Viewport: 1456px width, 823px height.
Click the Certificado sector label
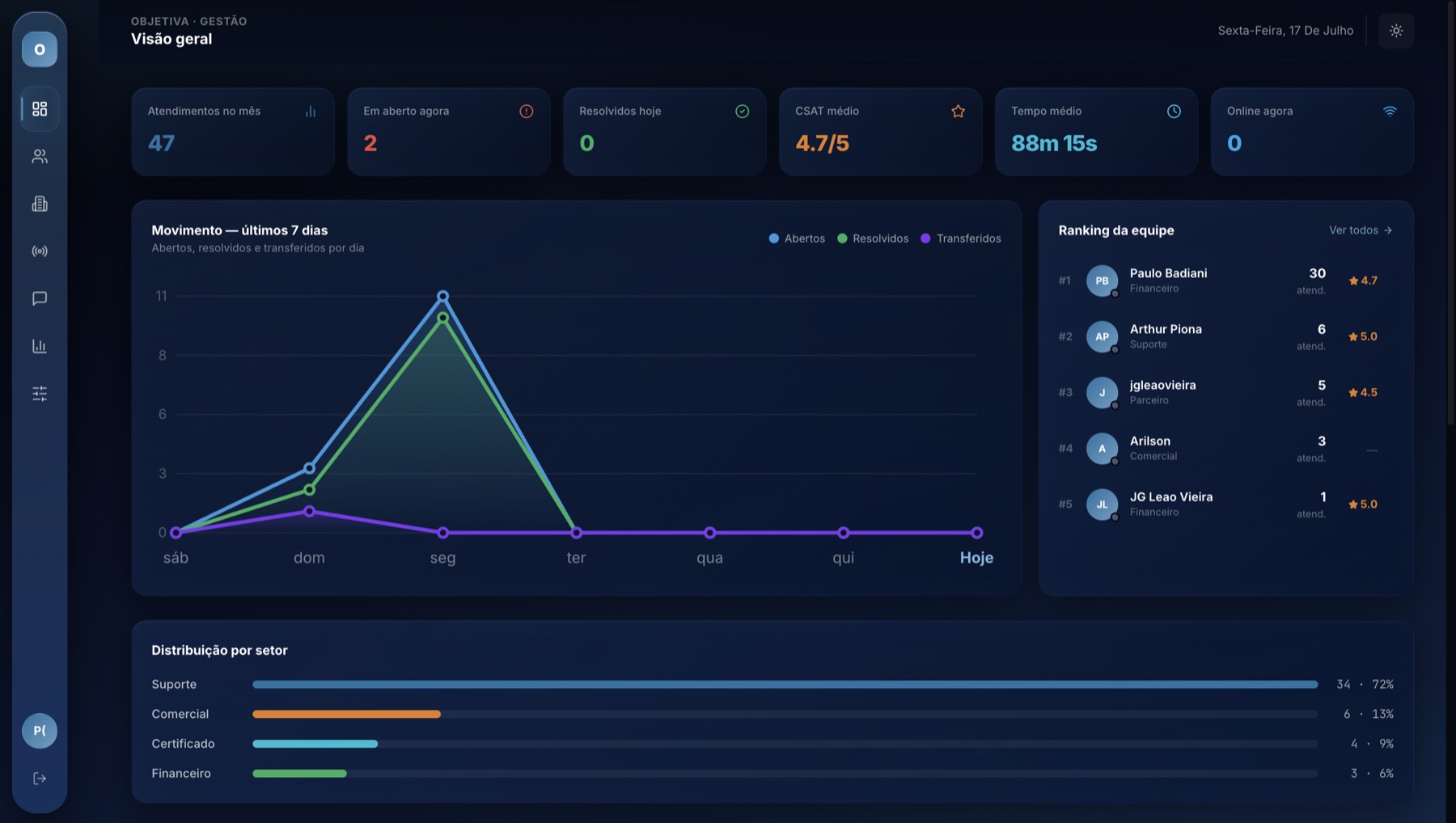coord(183,744)
